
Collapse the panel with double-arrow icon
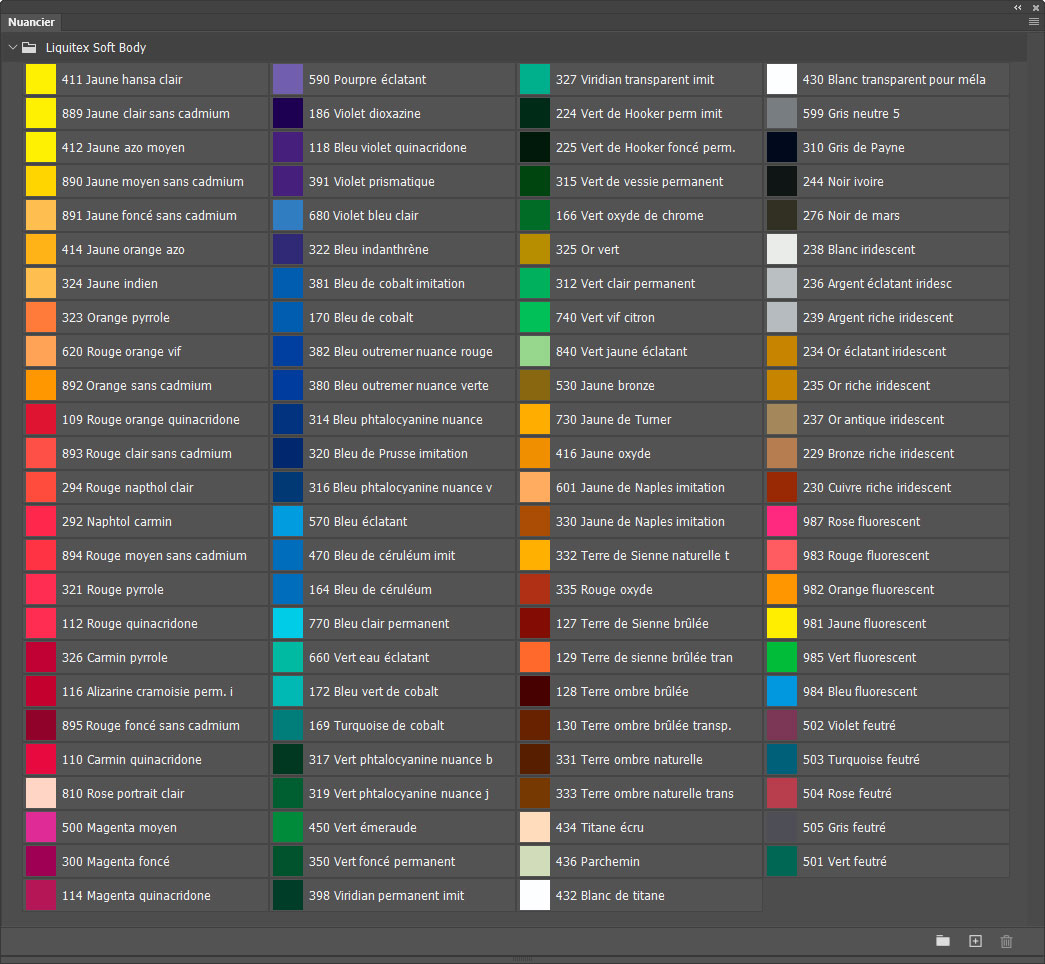click(x=1018, y=6)
